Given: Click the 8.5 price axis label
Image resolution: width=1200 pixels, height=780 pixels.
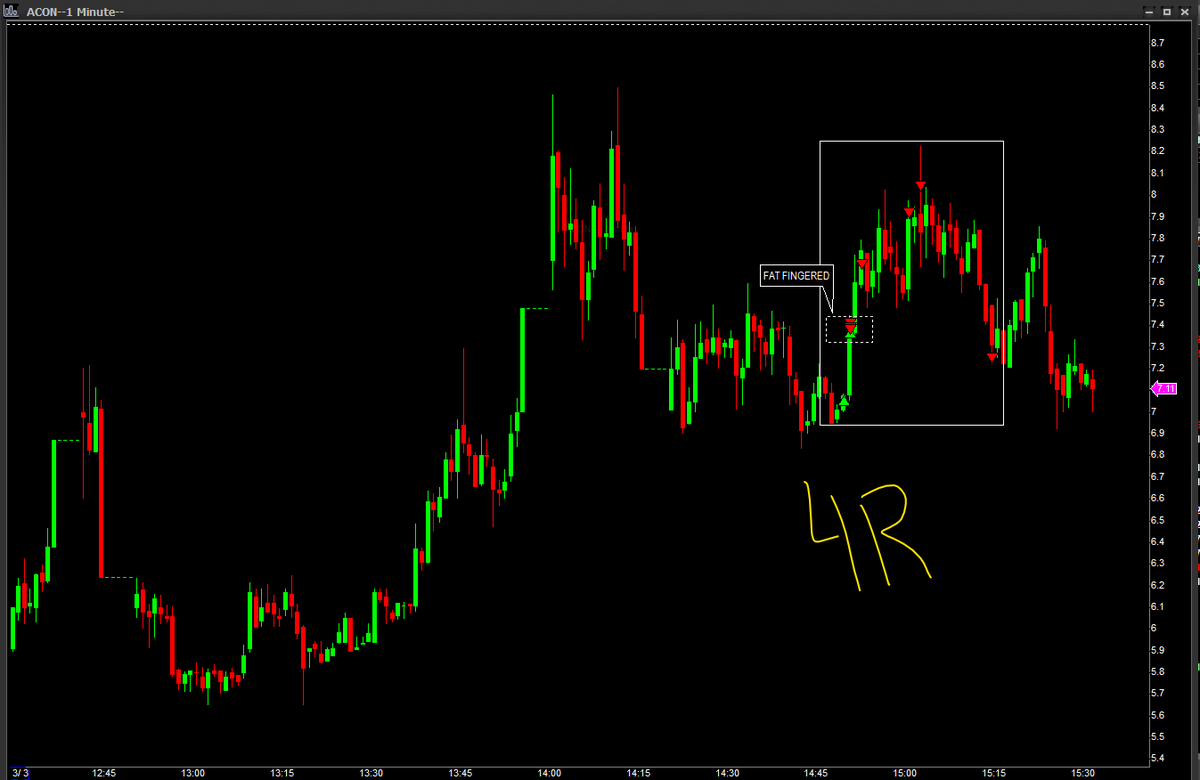Looking at the screenshot, I should point(1157,86).
